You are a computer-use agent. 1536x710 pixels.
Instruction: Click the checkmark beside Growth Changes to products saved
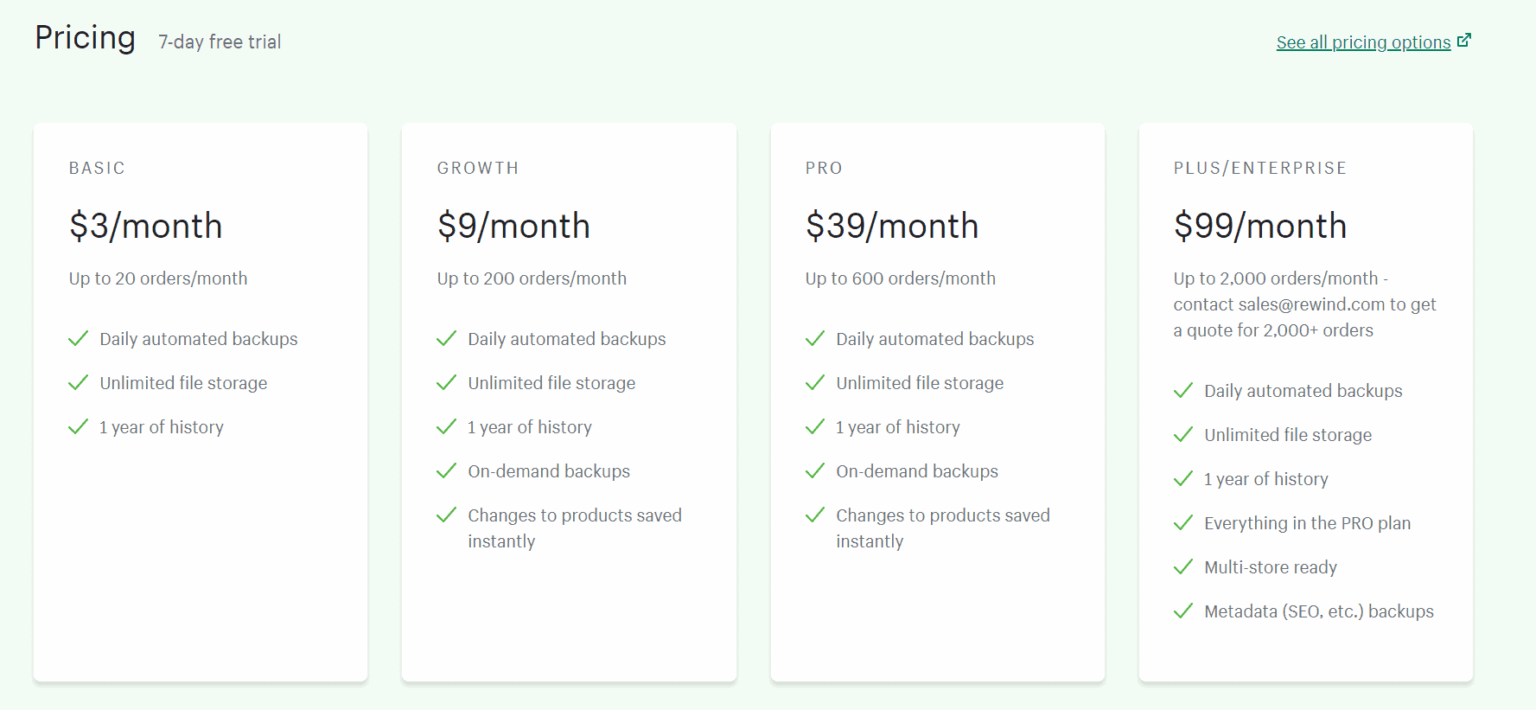coord(446,515)
